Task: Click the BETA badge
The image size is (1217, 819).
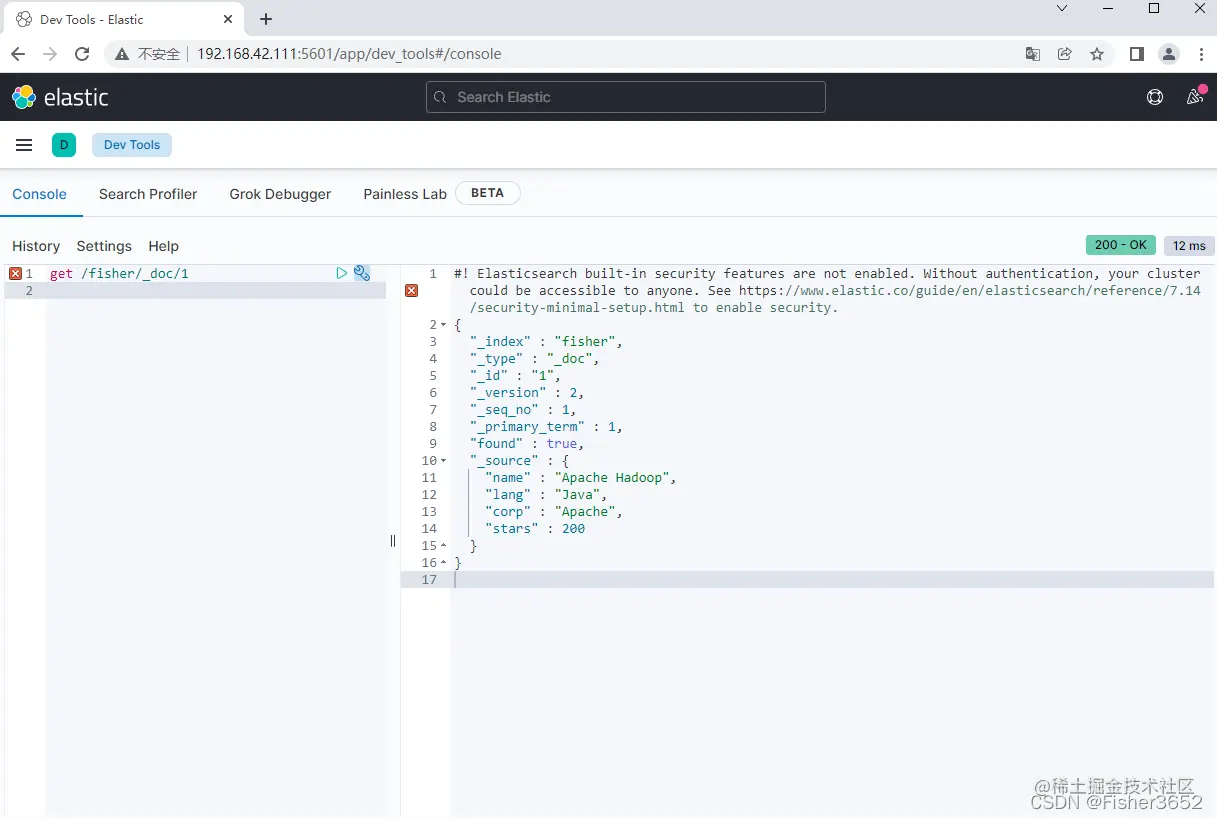Action: (x=487, y=193)
